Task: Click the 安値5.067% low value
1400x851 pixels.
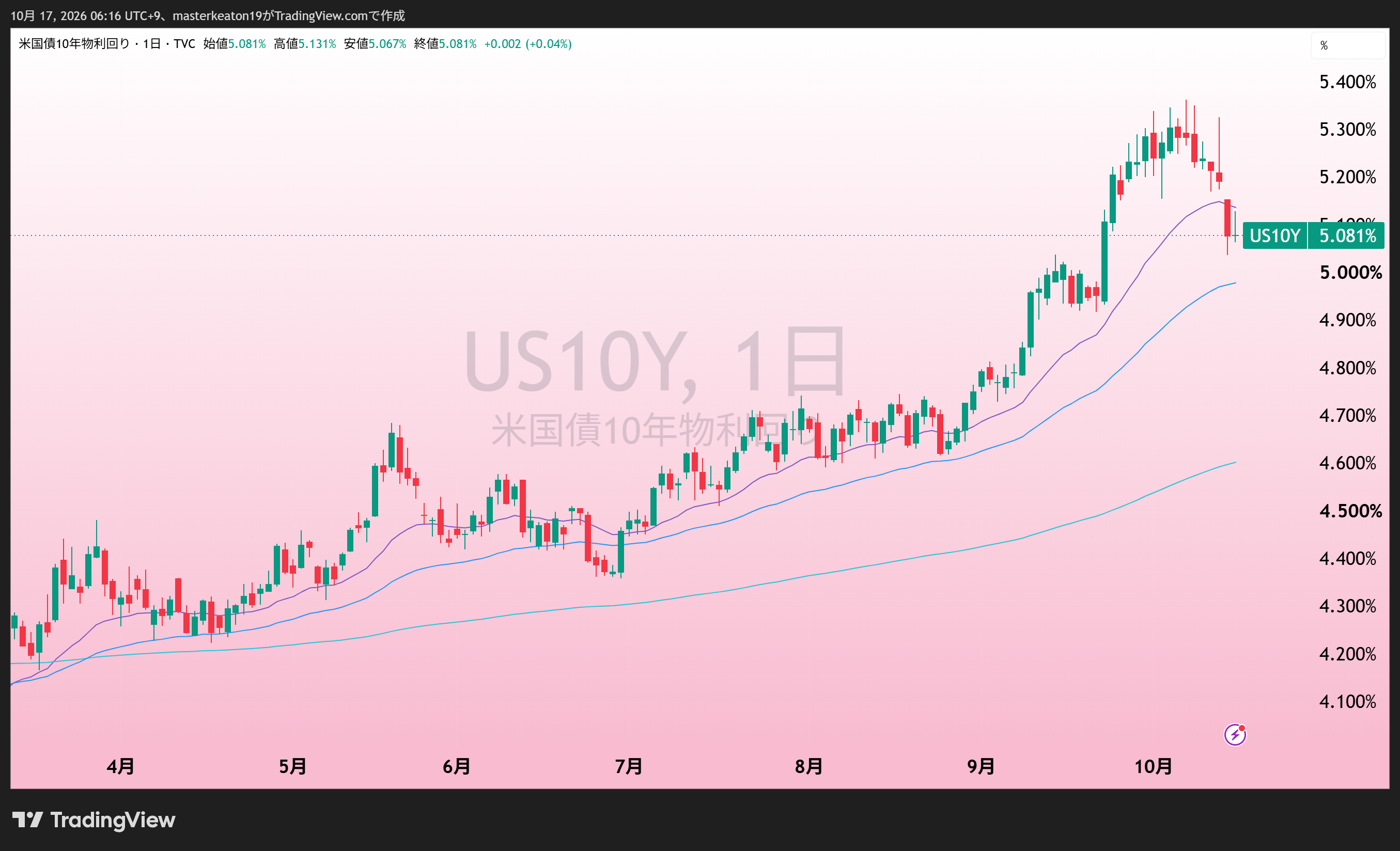Action: tap(375, 44)
